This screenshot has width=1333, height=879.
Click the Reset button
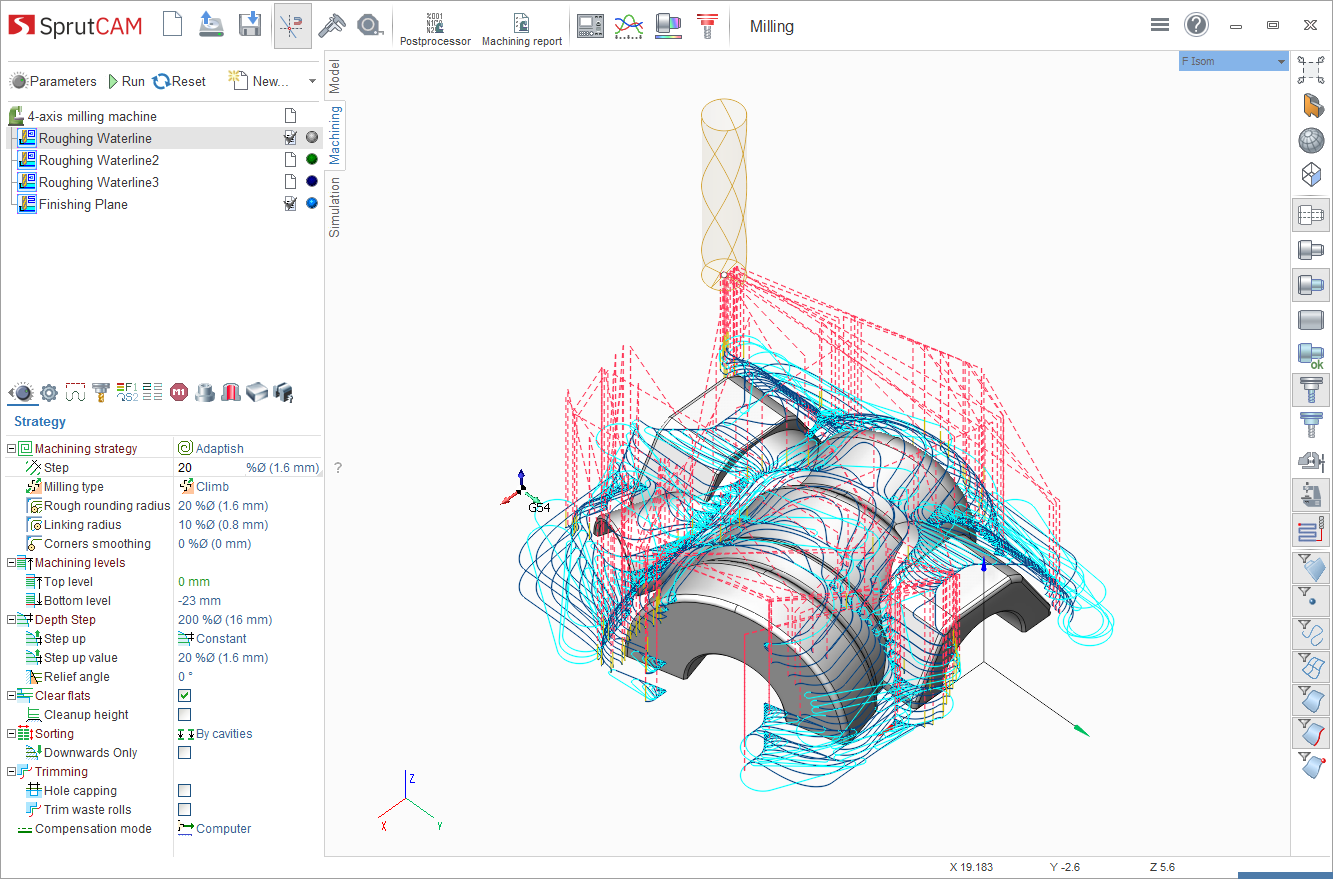tap(179, 82)
